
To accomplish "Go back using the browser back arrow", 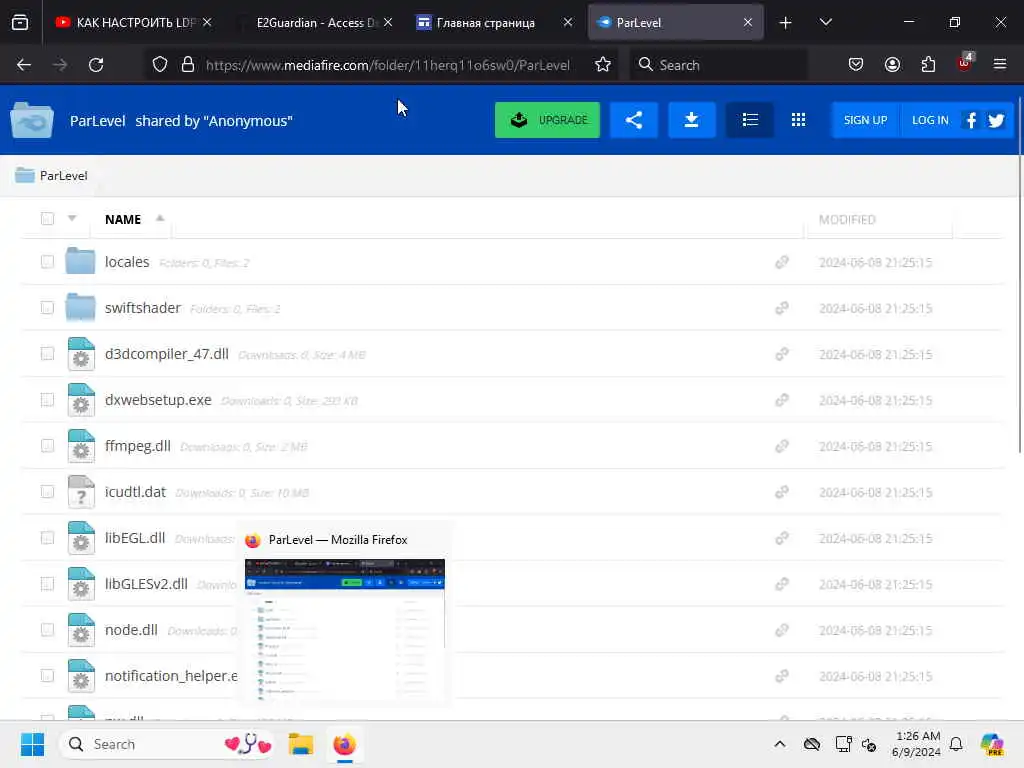I will tap(24, 65).
